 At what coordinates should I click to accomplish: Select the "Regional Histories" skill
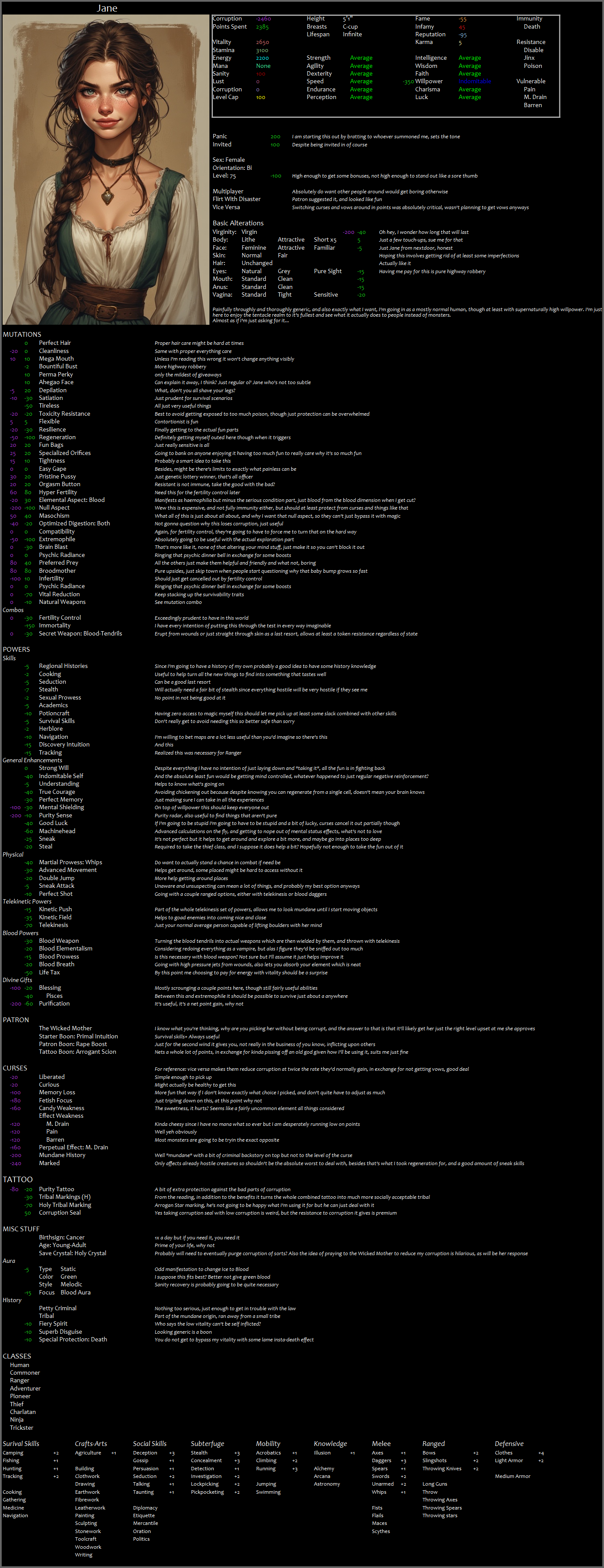click(x=63, y=666)
